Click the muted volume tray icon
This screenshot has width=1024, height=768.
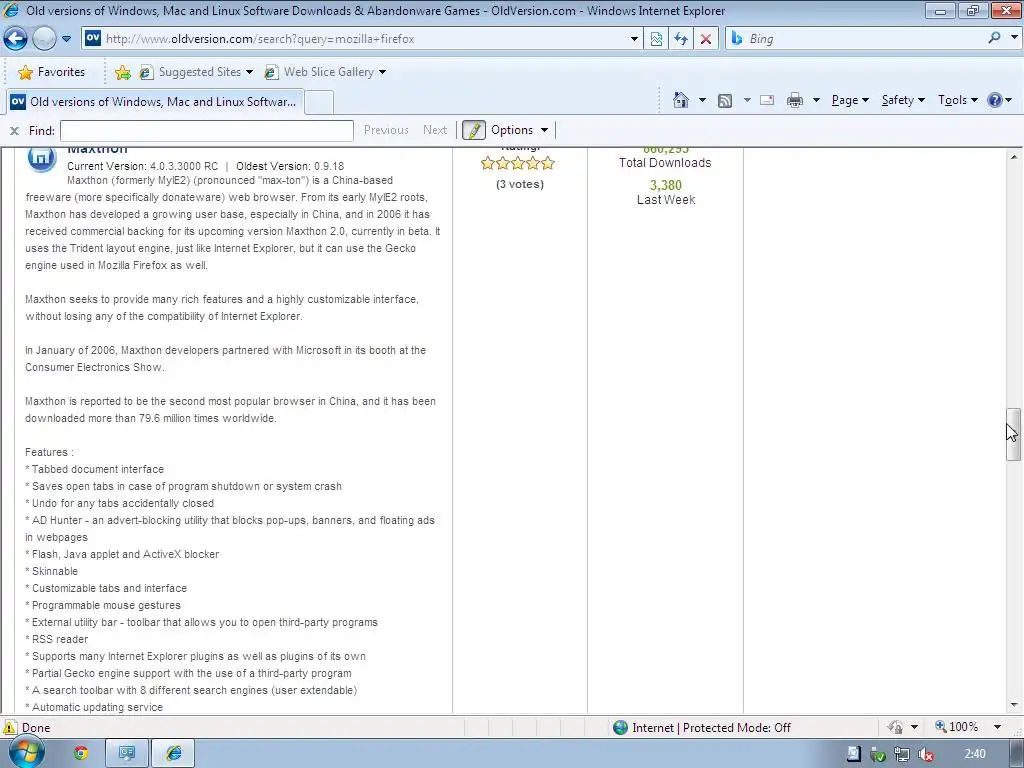click(x=925, y=755)
